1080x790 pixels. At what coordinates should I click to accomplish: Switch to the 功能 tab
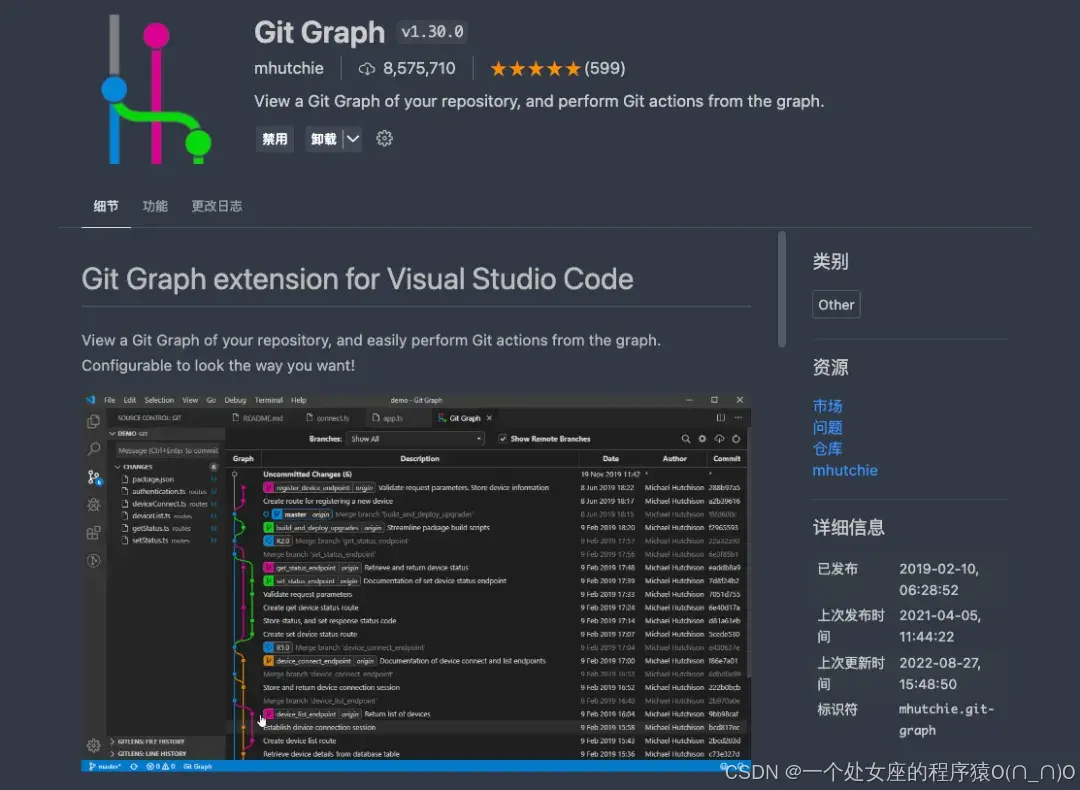tap(155, 206)
